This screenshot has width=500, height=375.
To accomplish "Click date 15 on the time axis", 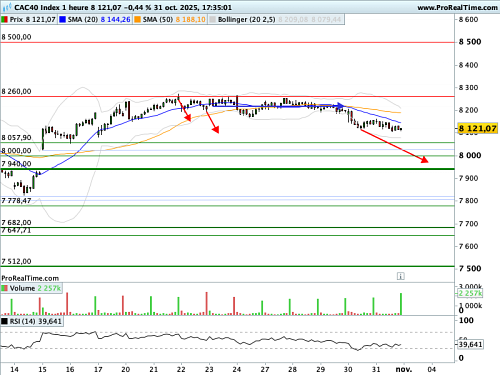I will pos(42,369).
